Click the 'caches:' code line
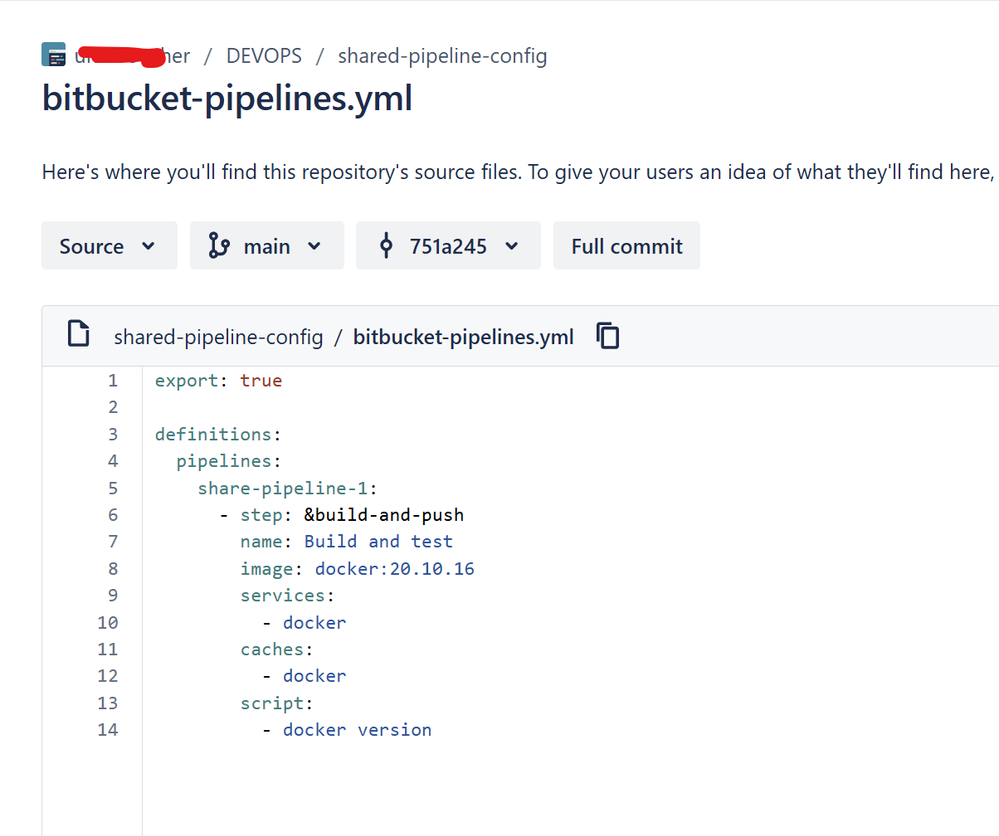The width and height of the screenshot is (999, 836). (x=277, y=649)
